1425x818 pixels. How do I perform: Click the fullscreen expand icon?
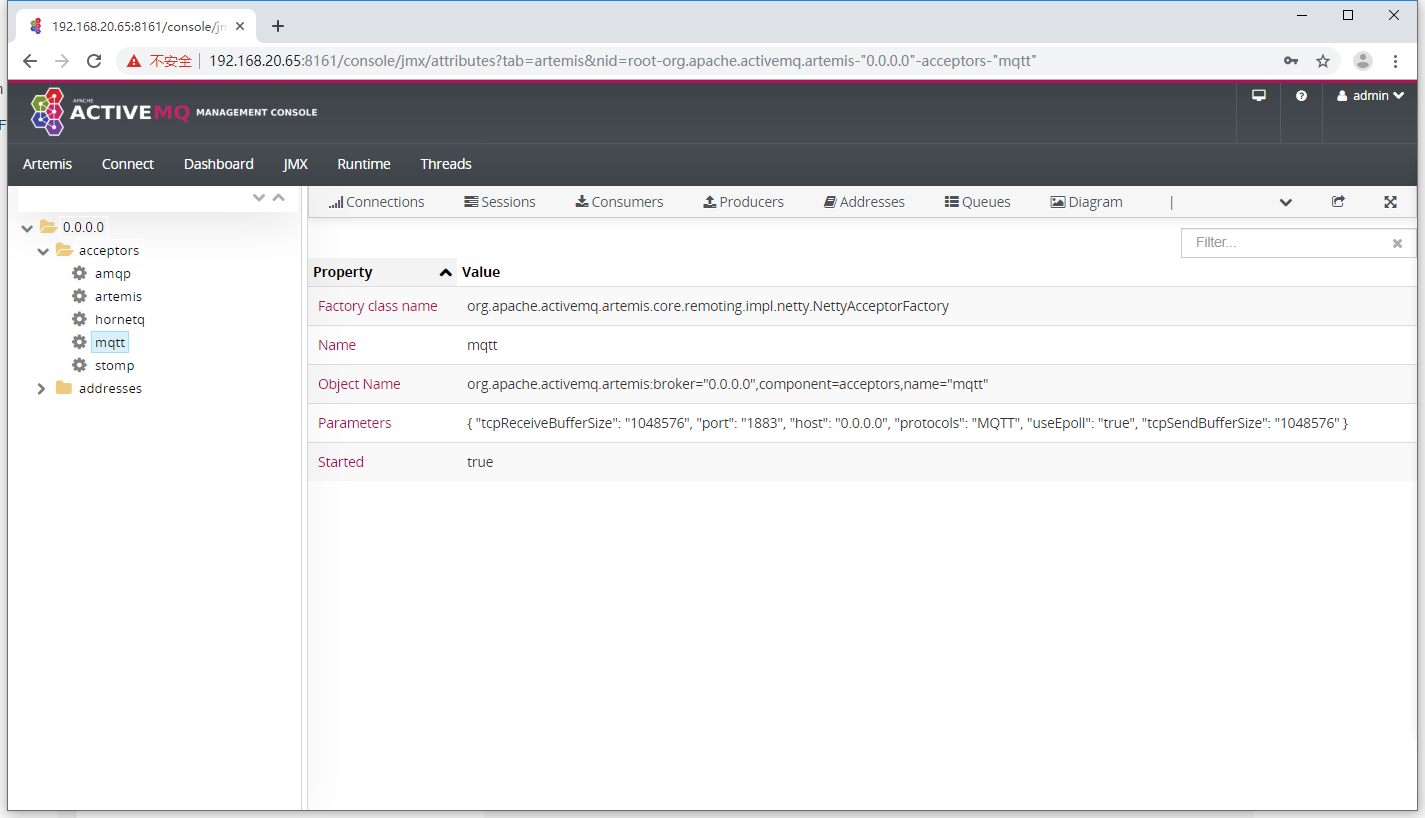click(1390, 201)
